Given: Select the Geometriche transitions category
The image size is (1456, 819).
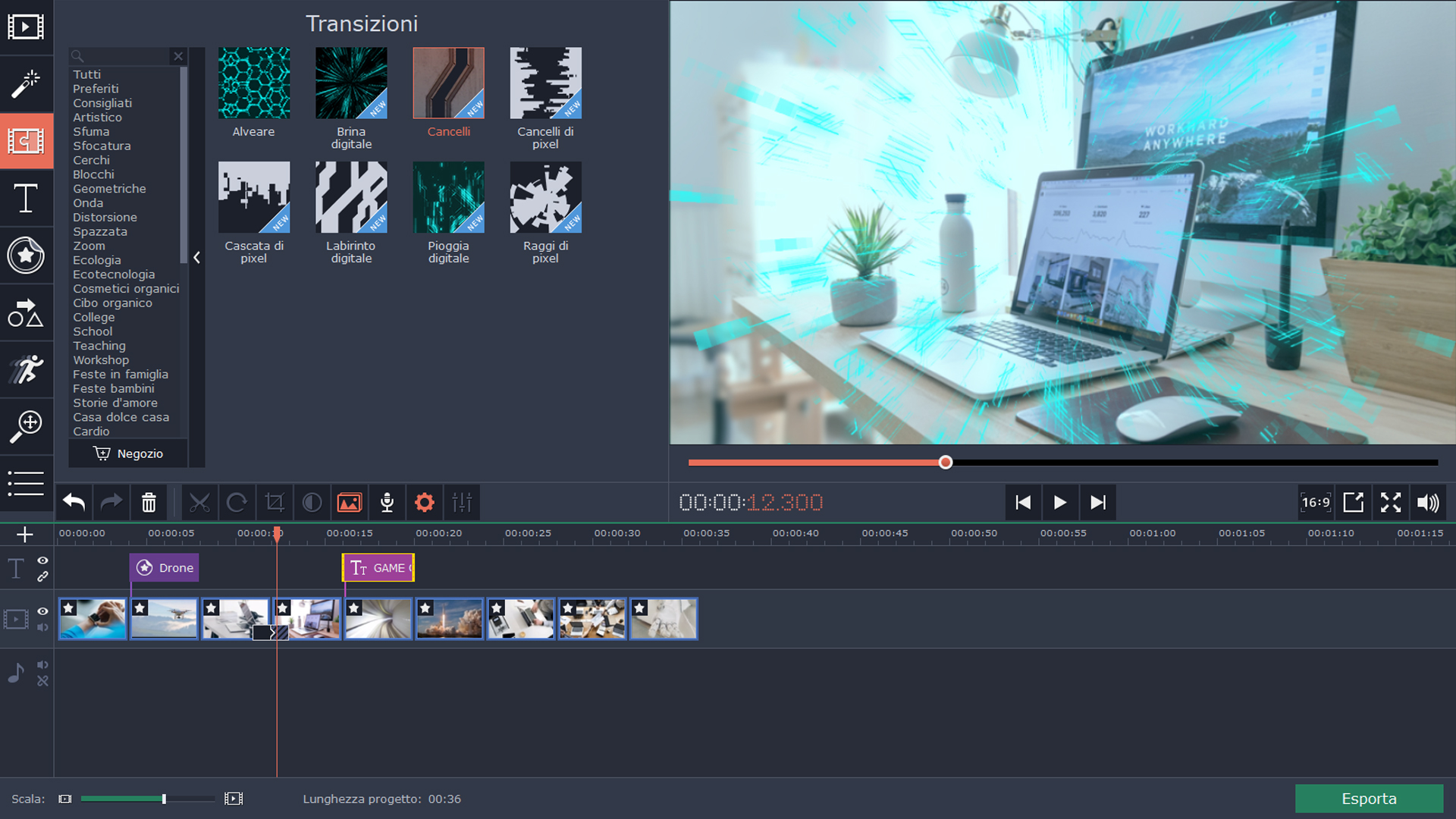Looking at the screenshot, I should [x=109, y=189].
